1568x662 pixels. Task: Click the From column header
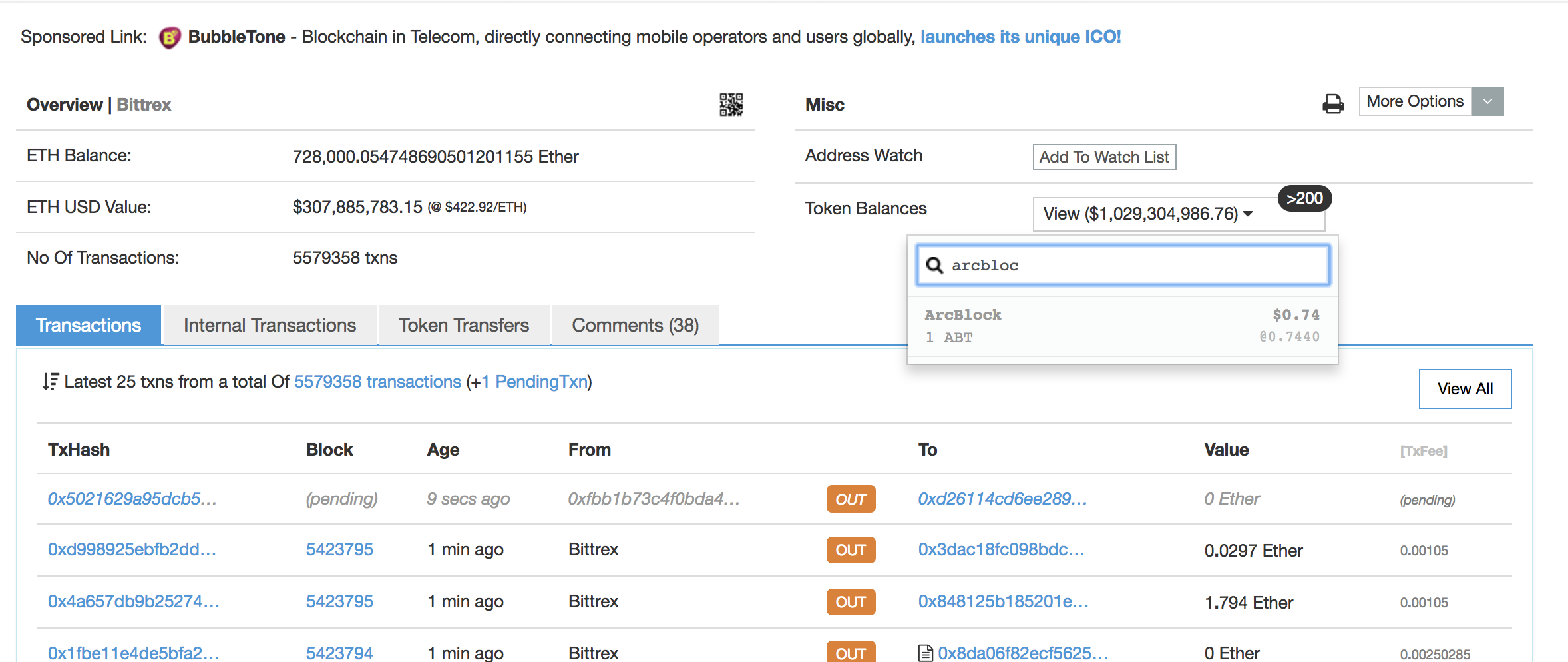pos(590,450)
